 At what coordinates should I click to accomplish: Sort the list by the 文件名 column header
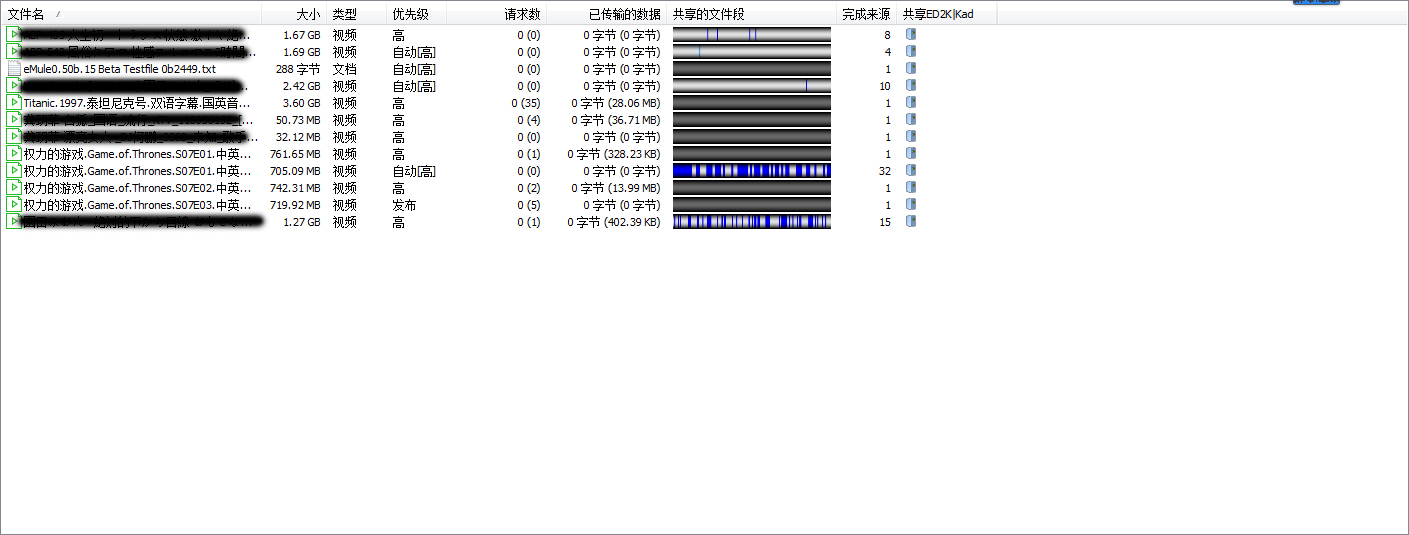[x=131, y=14]
